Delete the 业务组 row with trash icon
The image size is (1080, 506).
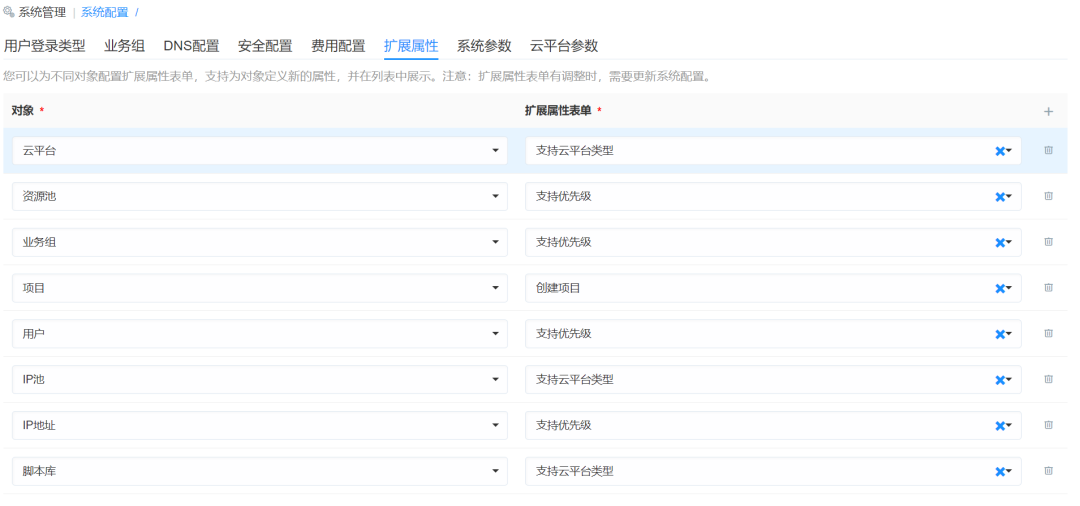coord(1048,242)
